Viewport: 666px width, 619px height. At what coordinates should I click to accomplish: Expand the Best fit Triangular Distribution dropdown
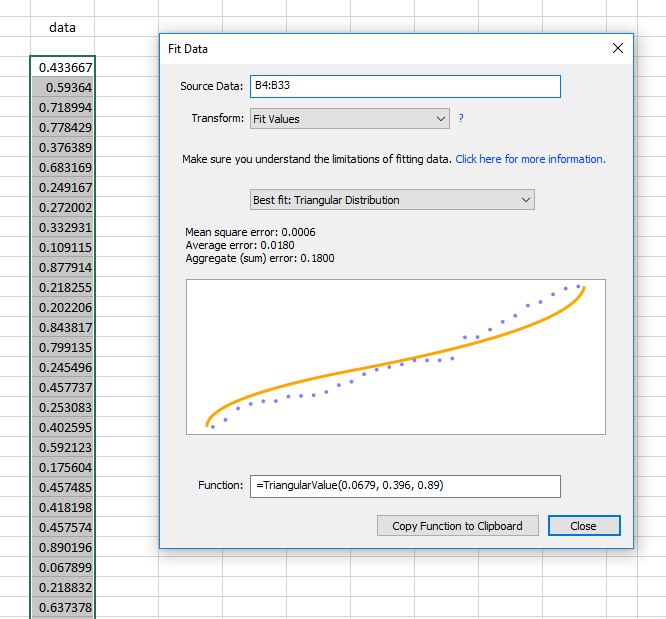(391, 200)
